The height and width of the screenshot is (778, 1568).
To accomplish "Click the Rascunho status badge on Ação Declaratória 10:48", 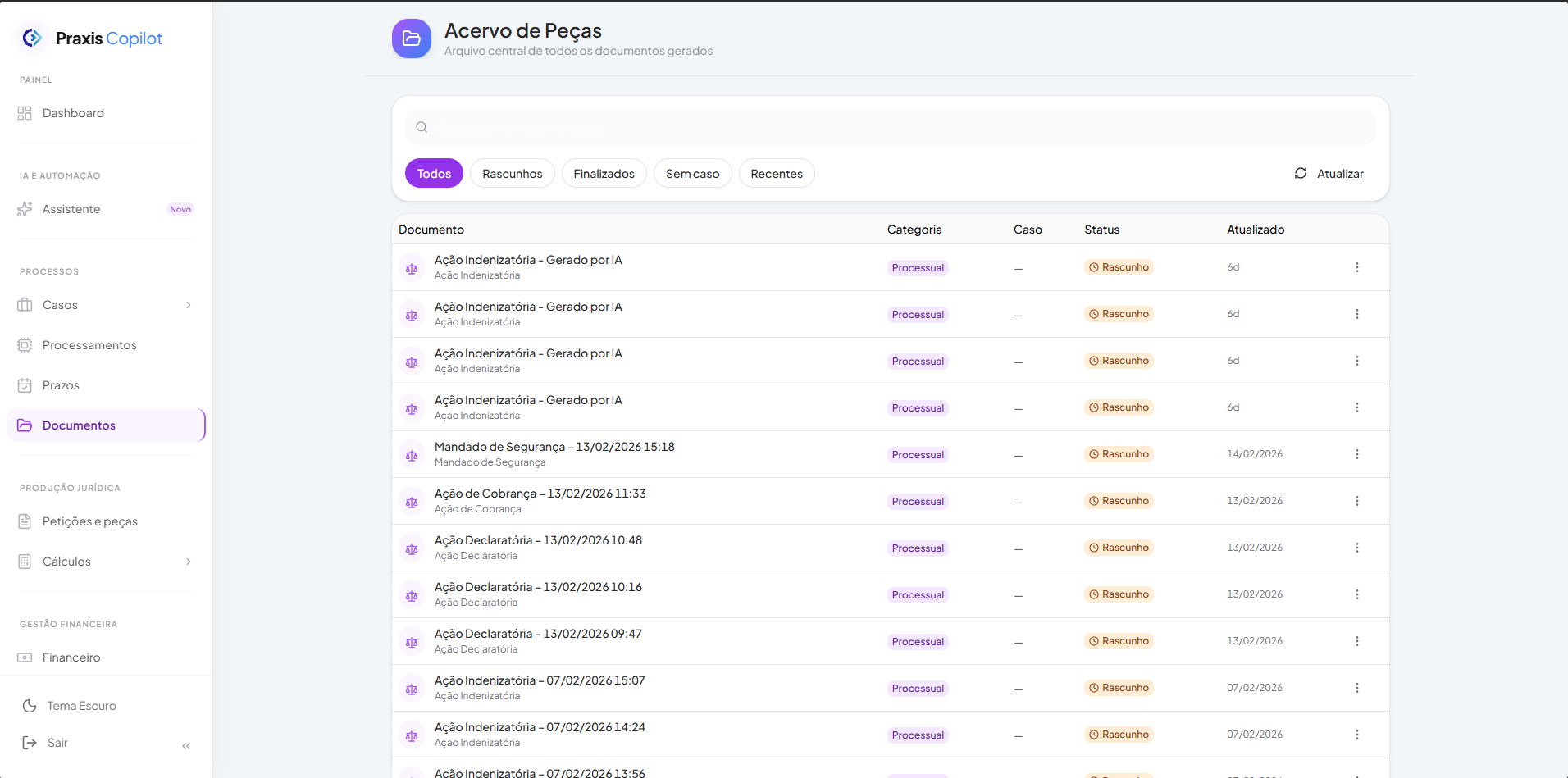I will (1119, 548).
